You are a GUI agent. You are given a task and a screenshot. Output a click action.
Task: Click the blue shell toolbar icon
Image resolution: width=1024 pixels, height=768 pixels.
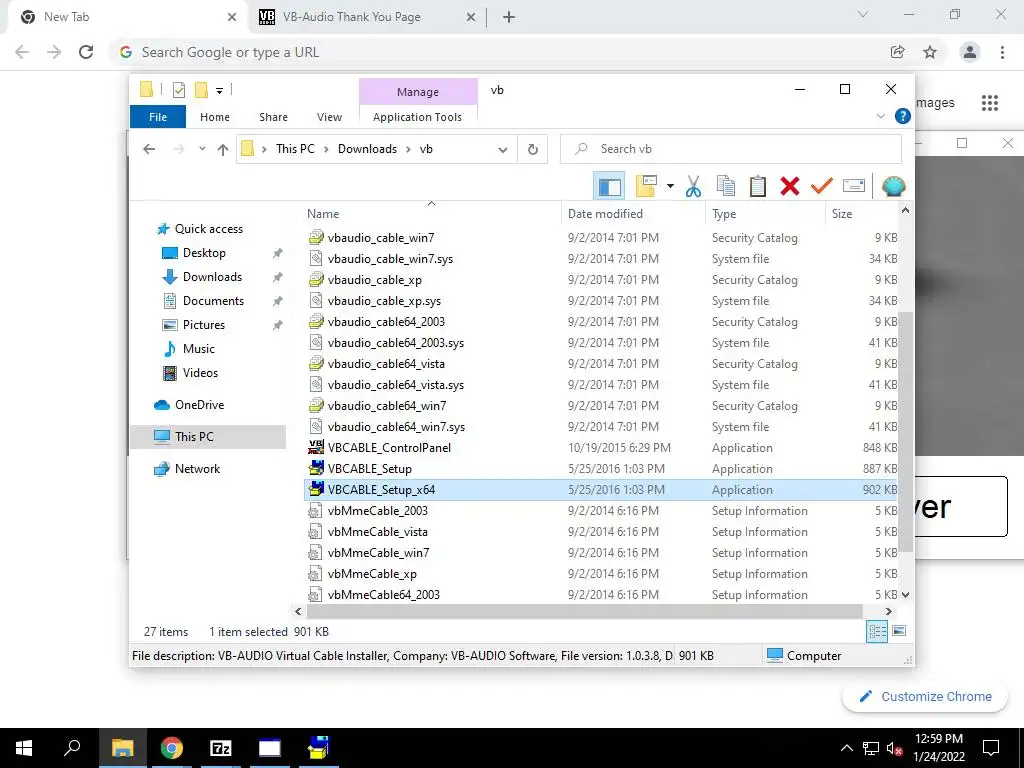click(893, 186)
